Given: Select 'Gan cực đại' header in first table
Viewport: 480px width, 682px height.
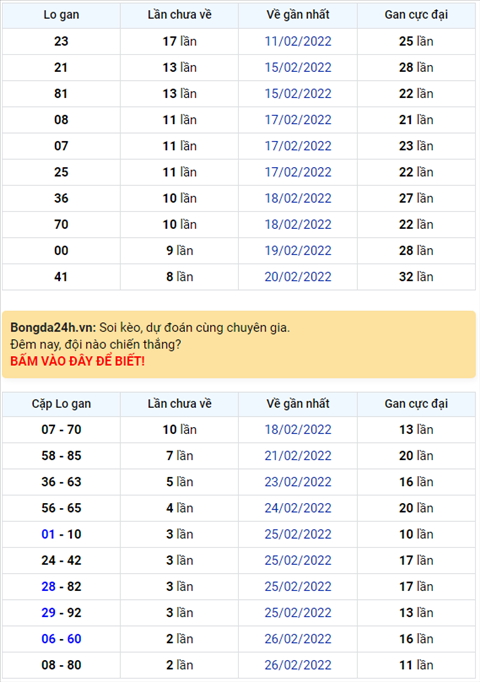Looking at the screenshot, I should tap(416, 15).
